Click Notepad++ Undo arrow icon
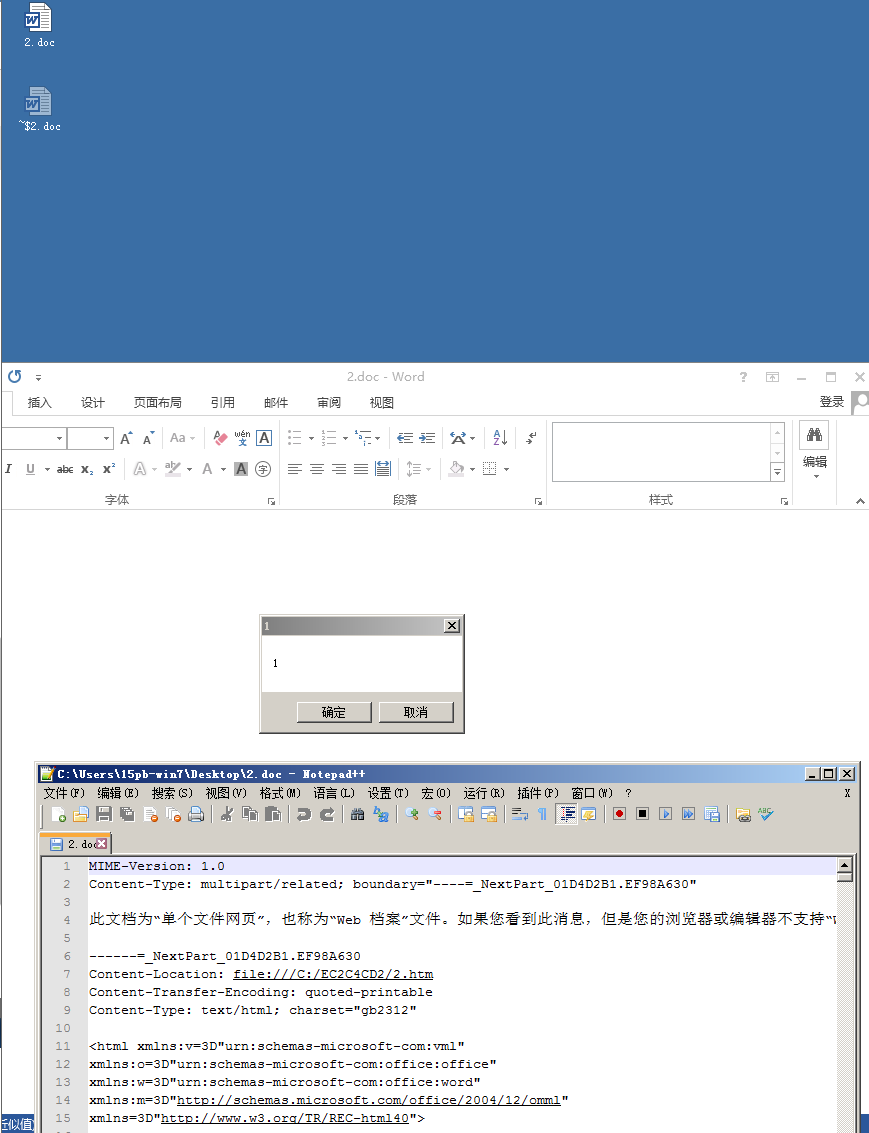This screenshot has width=869, height=1133. [x=302, y=814]
